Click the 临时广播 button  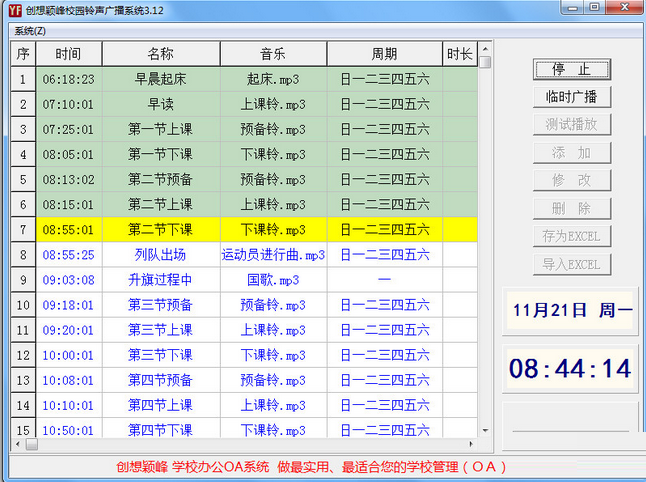tap(571, 97)
